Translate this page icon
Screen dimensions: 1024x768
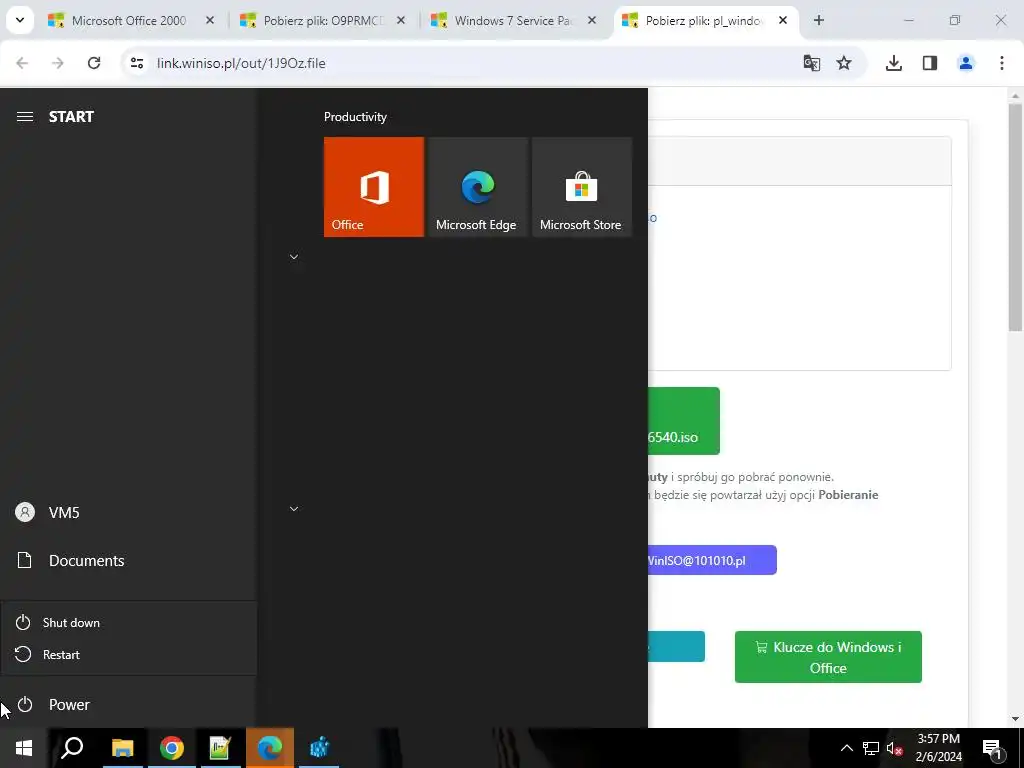(x=812, y=63)
